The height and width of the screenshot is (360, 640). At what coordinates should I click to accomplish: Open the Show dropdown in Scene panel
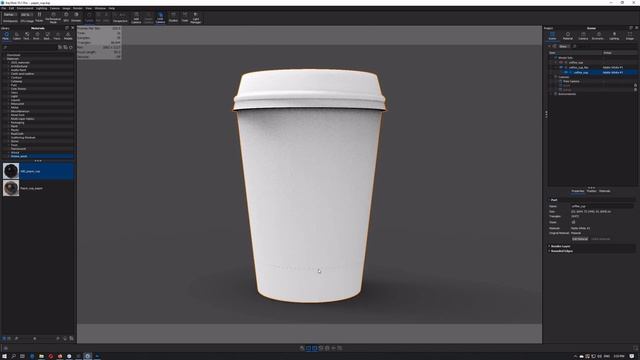coord(564,47)
